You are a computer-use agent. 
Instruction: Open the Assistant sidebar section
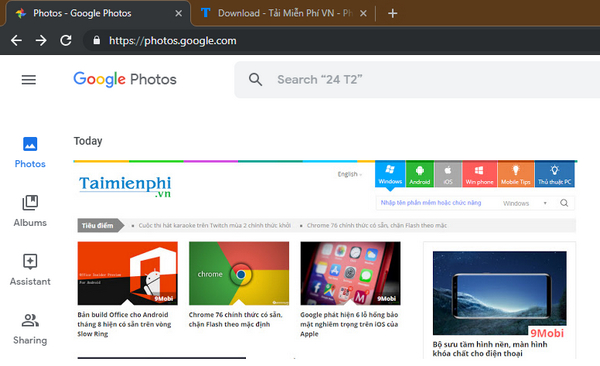point(30,270)
